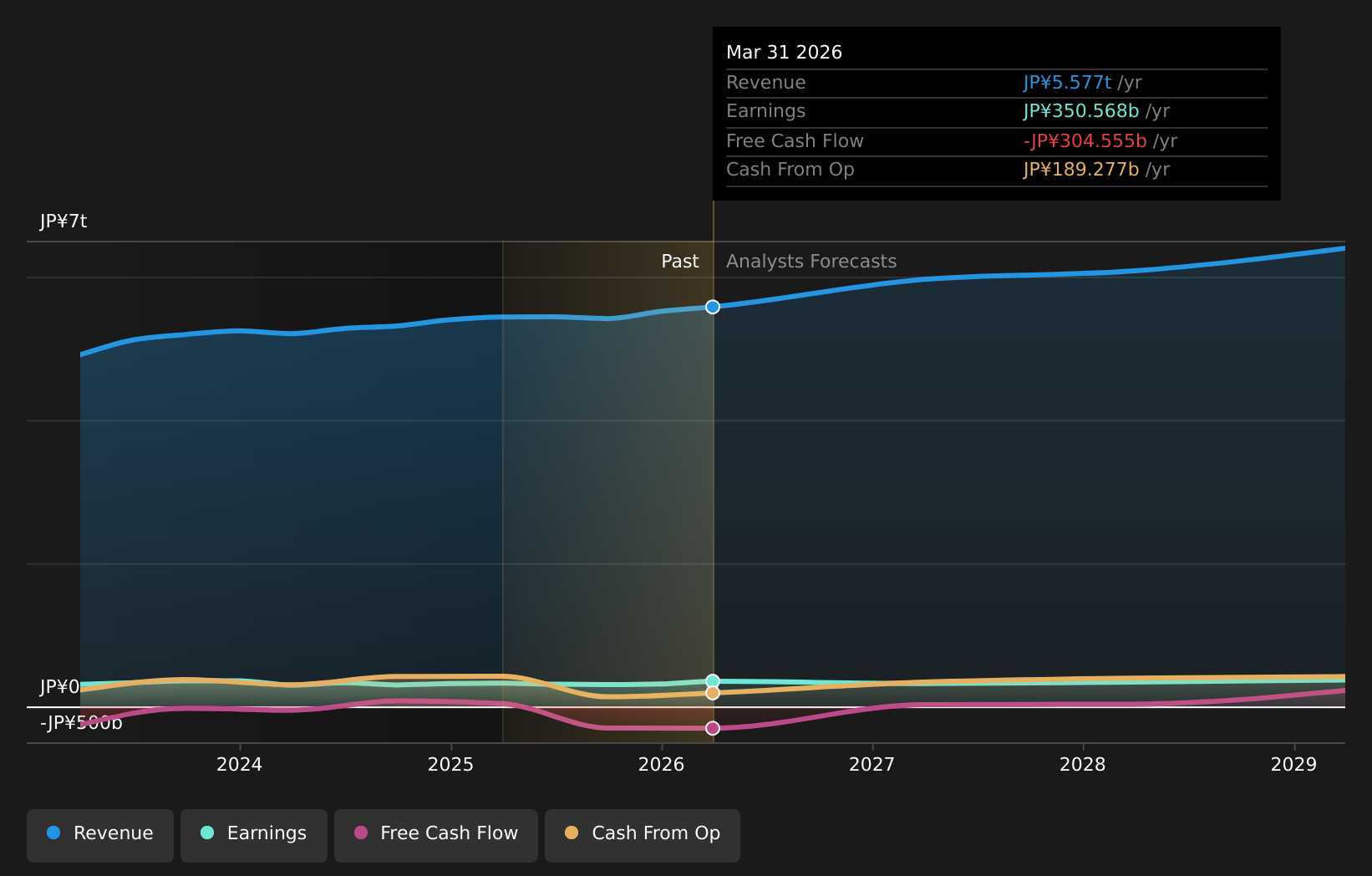Click the JP¥0 y-axis label
Screen dimensions: 1372x876
(59, 687)
